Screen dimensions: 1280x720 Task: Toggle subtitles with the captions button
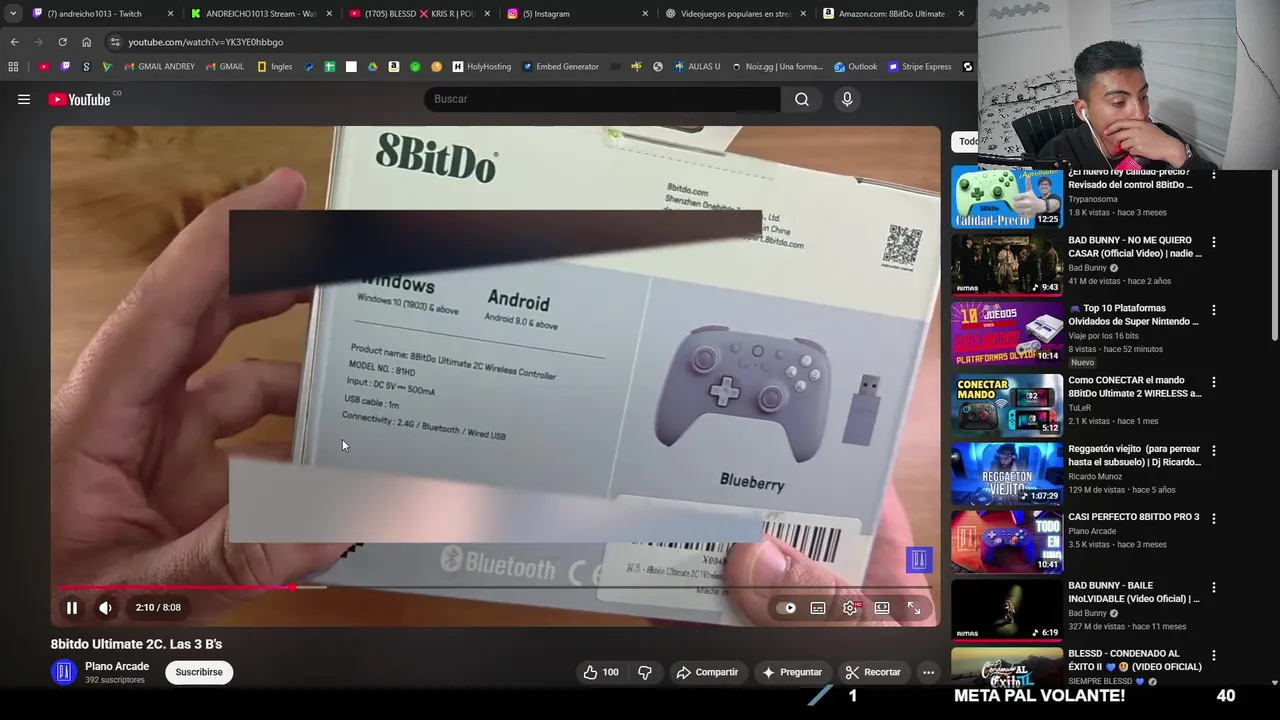coord(818,608)
